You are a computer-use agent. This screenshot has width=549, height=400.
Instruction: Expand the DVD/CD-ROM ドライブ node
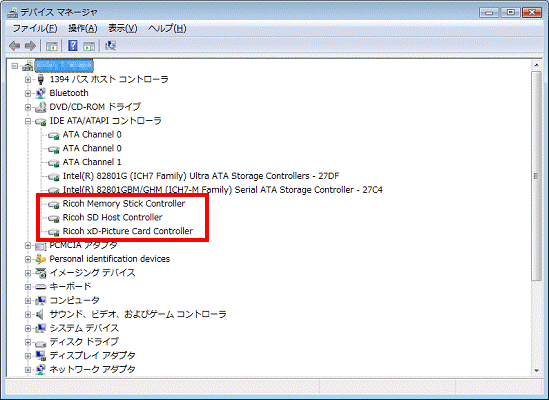pyautogui.click(x=28, y=107)
